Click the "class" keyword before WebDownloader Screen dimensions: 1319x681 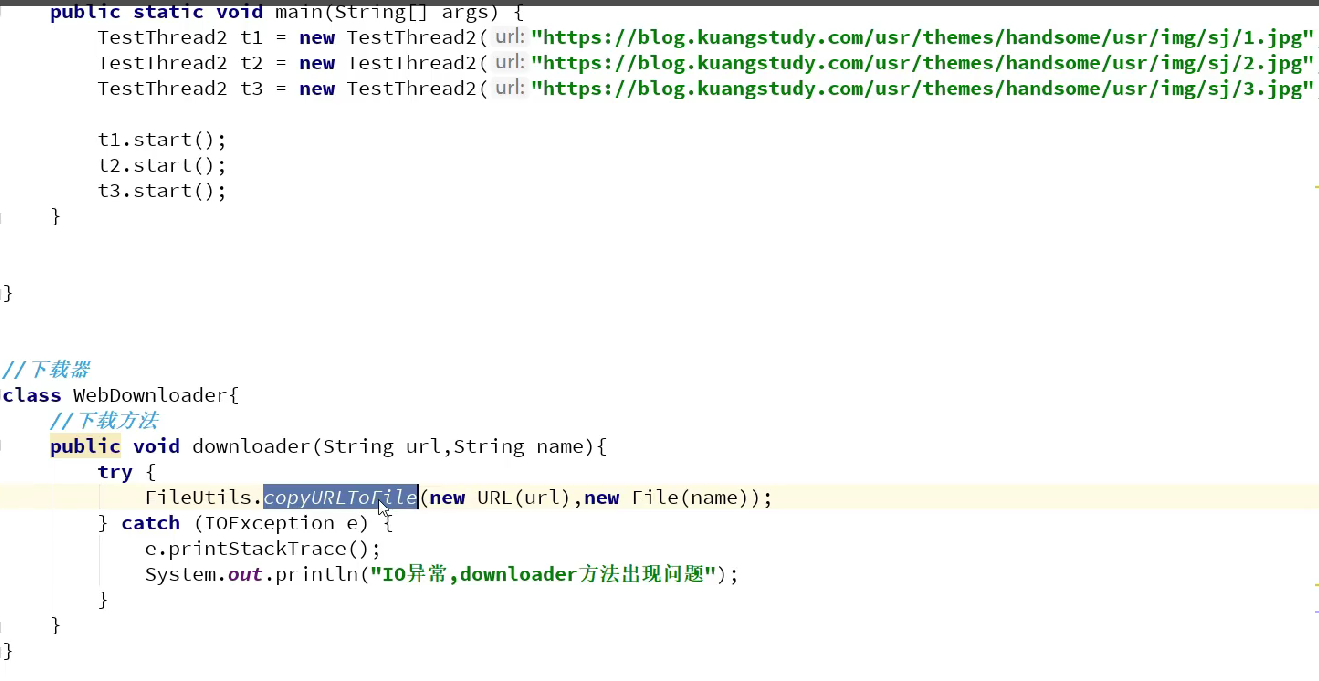point(32,395)
